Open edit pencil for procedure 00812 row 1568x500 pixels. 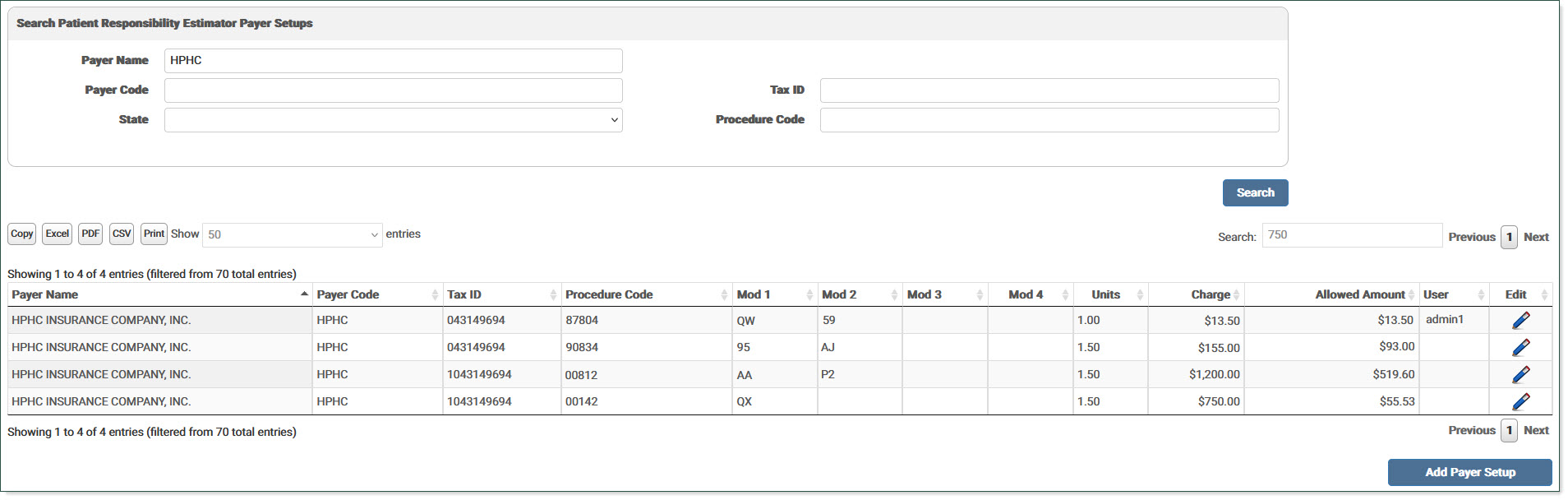(x=1520, y=375)
